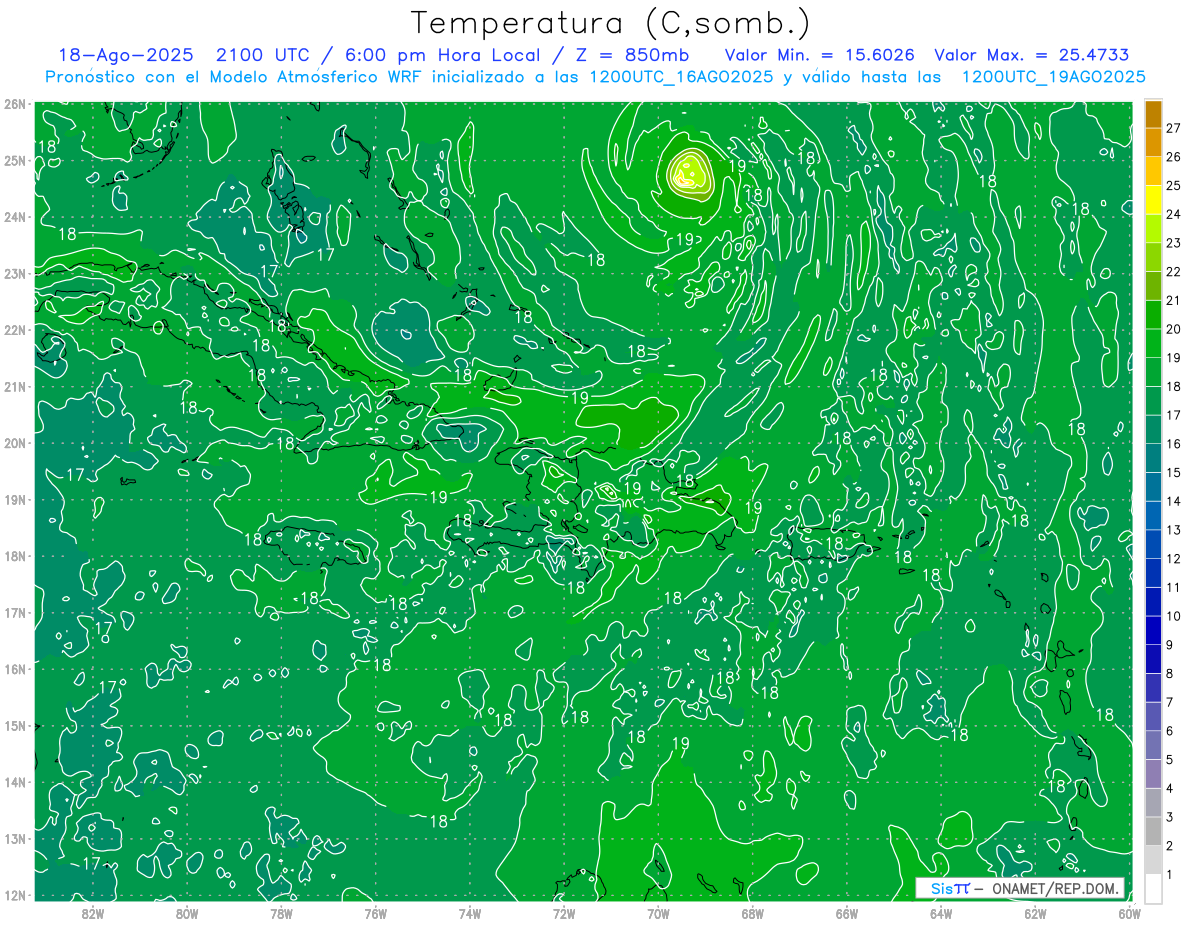Image resolution: width=1200 pixels, height=927 pixels.
Task: Click the colorbar label '20'
Action: point(1174,329)
